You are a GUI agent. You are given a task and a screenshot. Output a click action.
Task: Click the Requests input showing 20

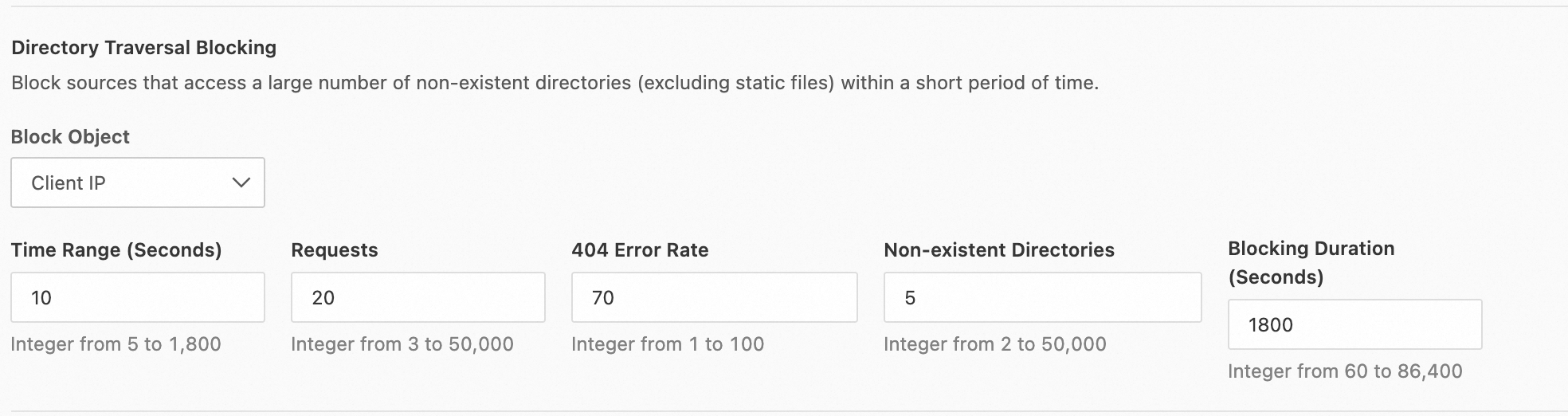[417, 297]
